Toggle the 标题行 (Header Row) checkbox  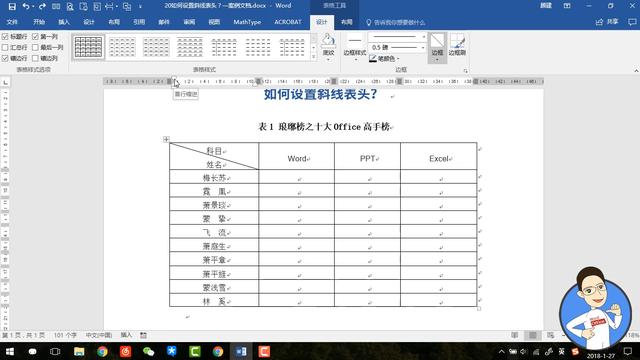5,37
